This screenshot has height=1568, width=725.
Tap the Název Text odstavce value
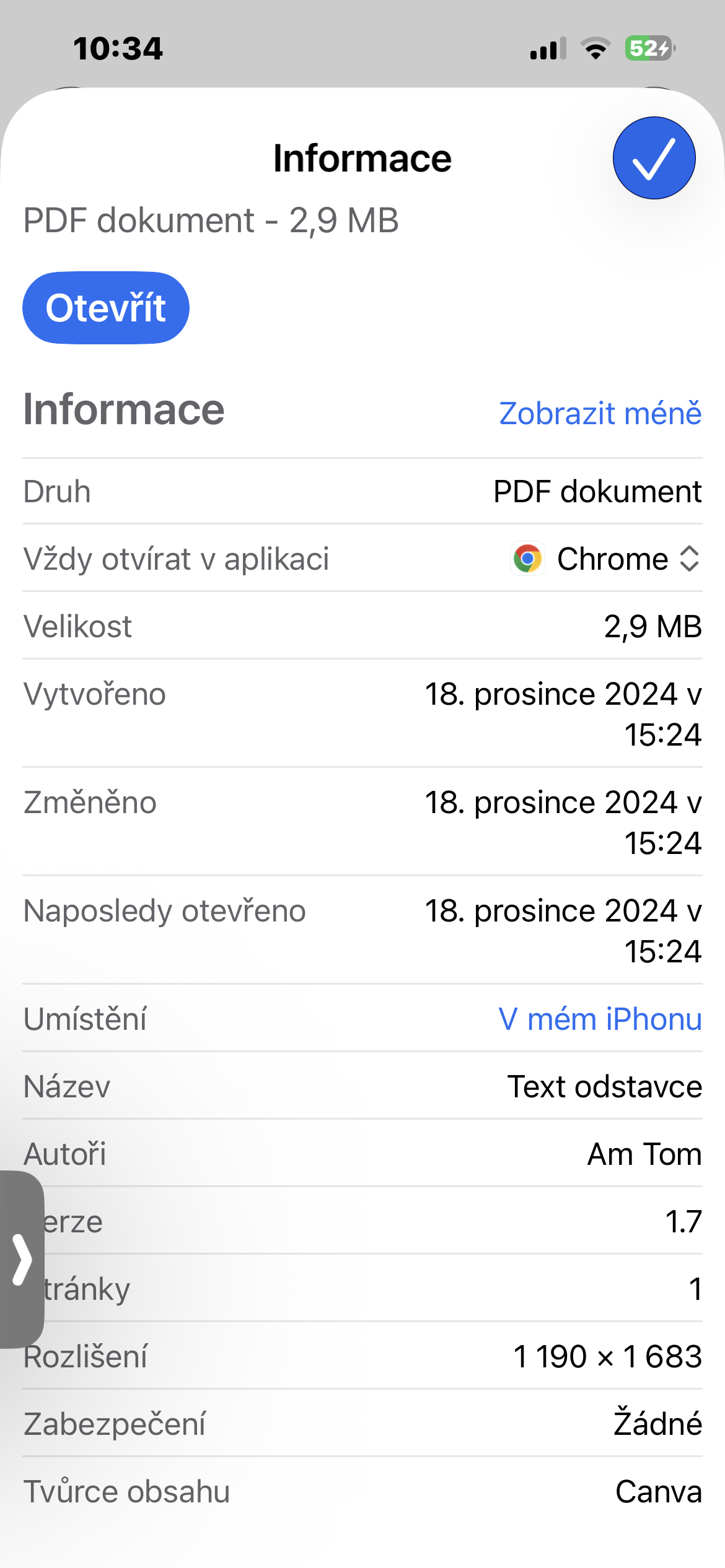point(604,1086)
